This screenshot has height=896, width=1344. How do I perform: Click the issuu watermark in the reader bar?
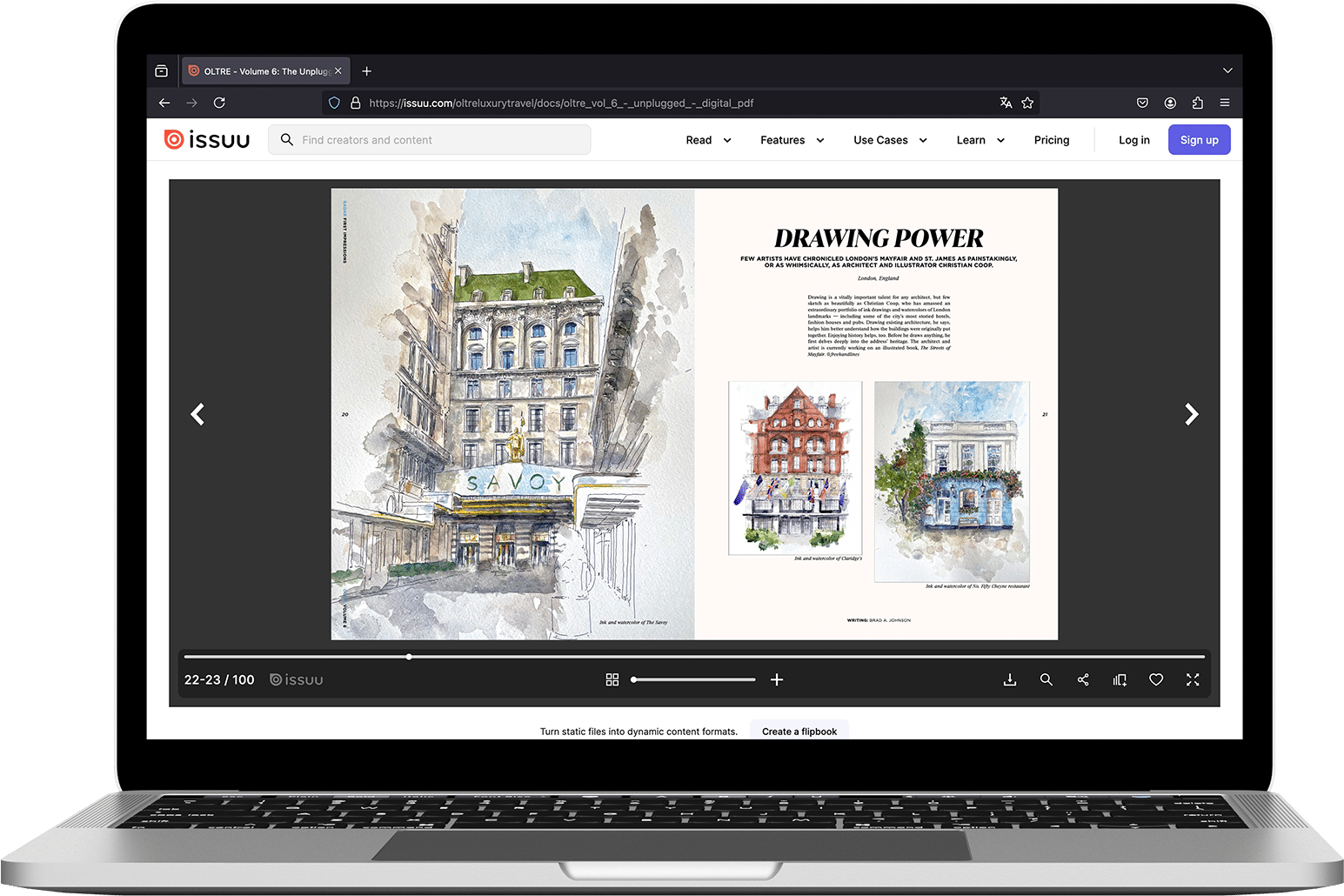coord(297,679)
